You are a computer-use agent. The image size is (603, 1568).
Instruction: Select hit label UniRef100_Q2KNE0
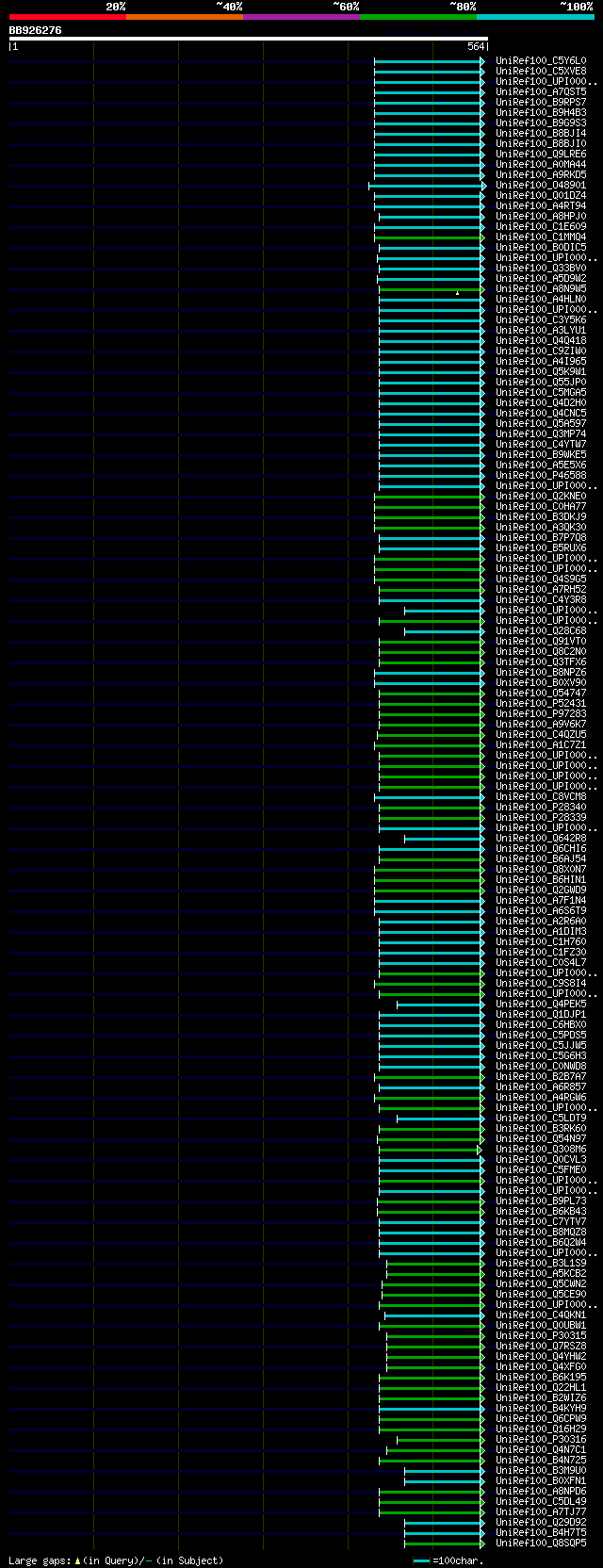[541, 496]
